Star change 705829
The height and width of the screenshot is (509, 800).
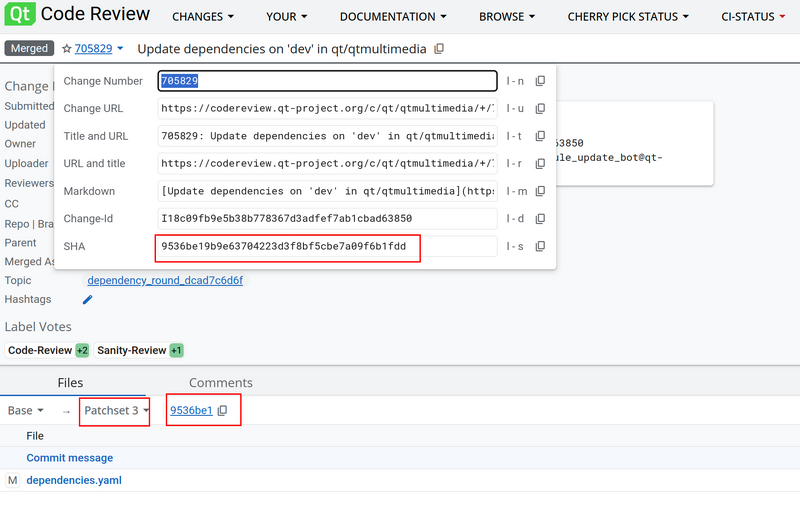coord(66,49)
